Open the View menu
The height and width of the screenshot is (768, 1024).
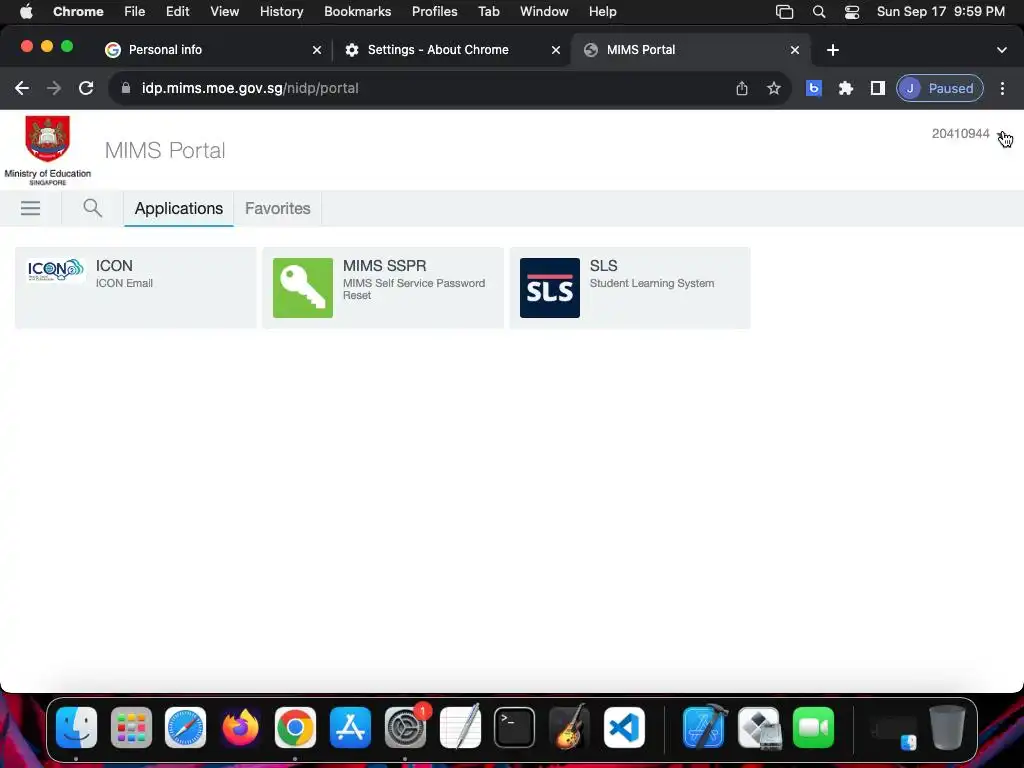click(x=225, y=12)
